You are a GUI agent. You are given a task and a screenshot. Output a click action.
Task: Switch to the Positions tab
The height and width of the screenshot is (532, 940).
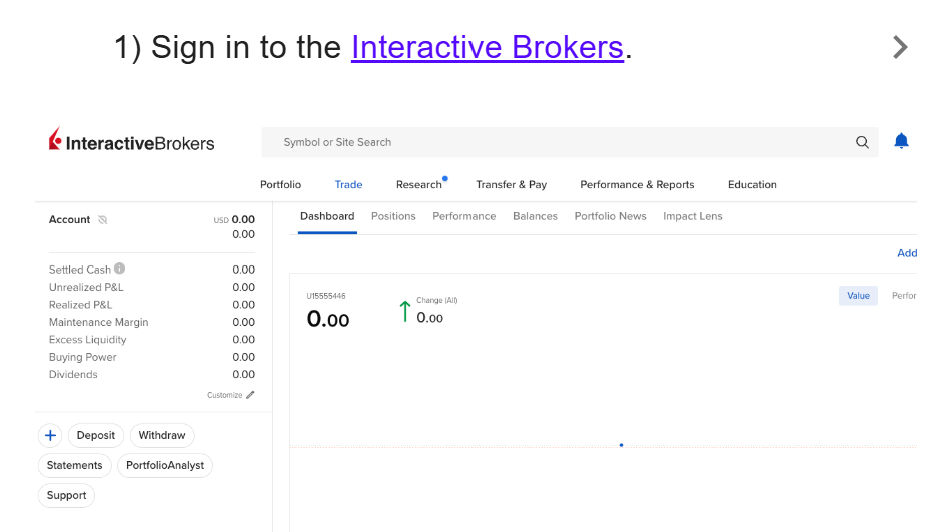coord(393,217)
